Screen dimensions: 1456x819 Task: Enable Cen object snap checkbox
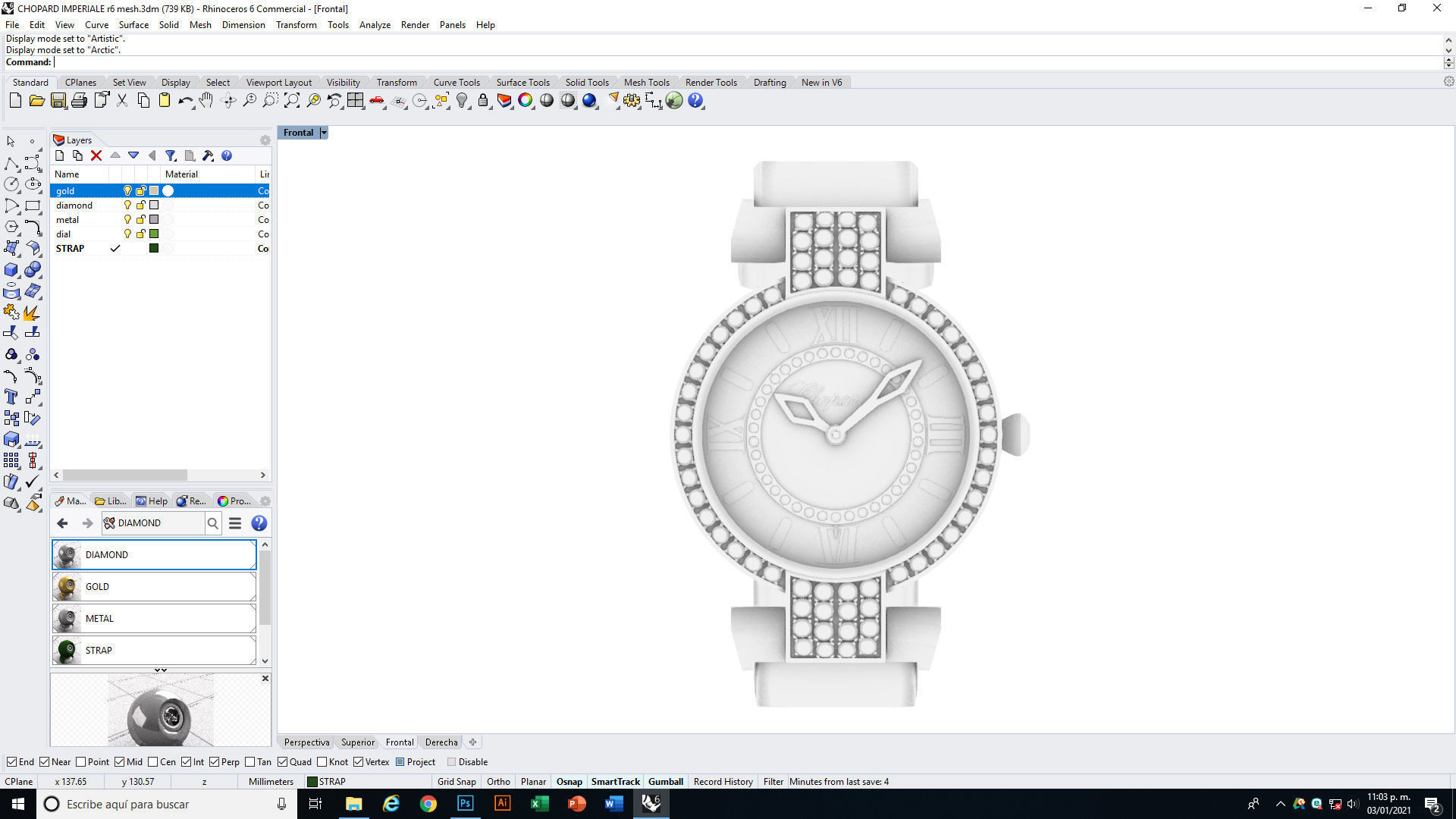click(x=152, y=762)
